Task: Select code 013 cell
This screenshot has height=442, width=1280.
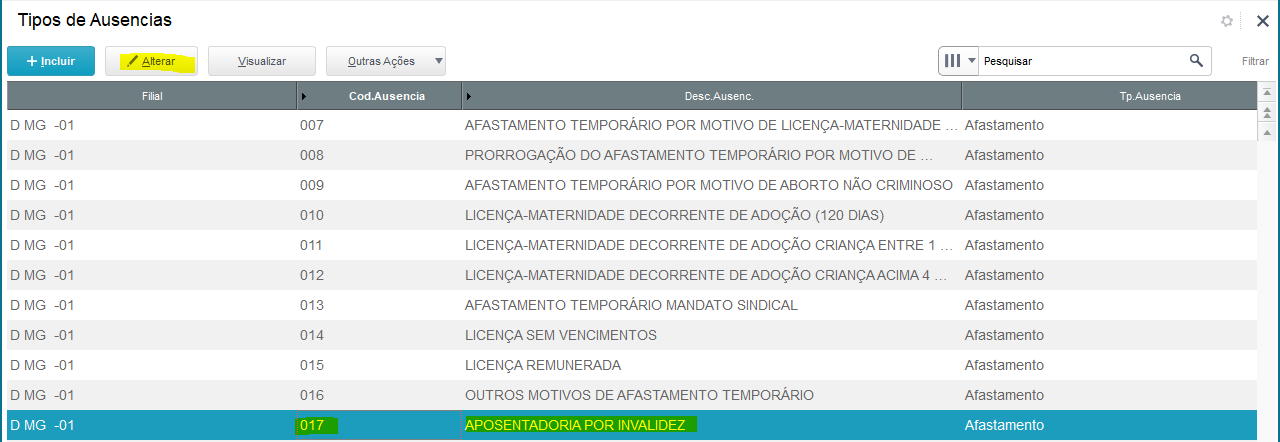Action: click(379, 305)
